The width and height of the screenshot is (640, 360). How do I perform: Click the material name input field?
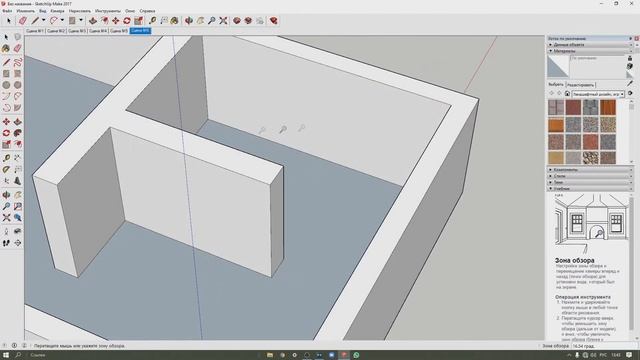click(x=598, y=58)
